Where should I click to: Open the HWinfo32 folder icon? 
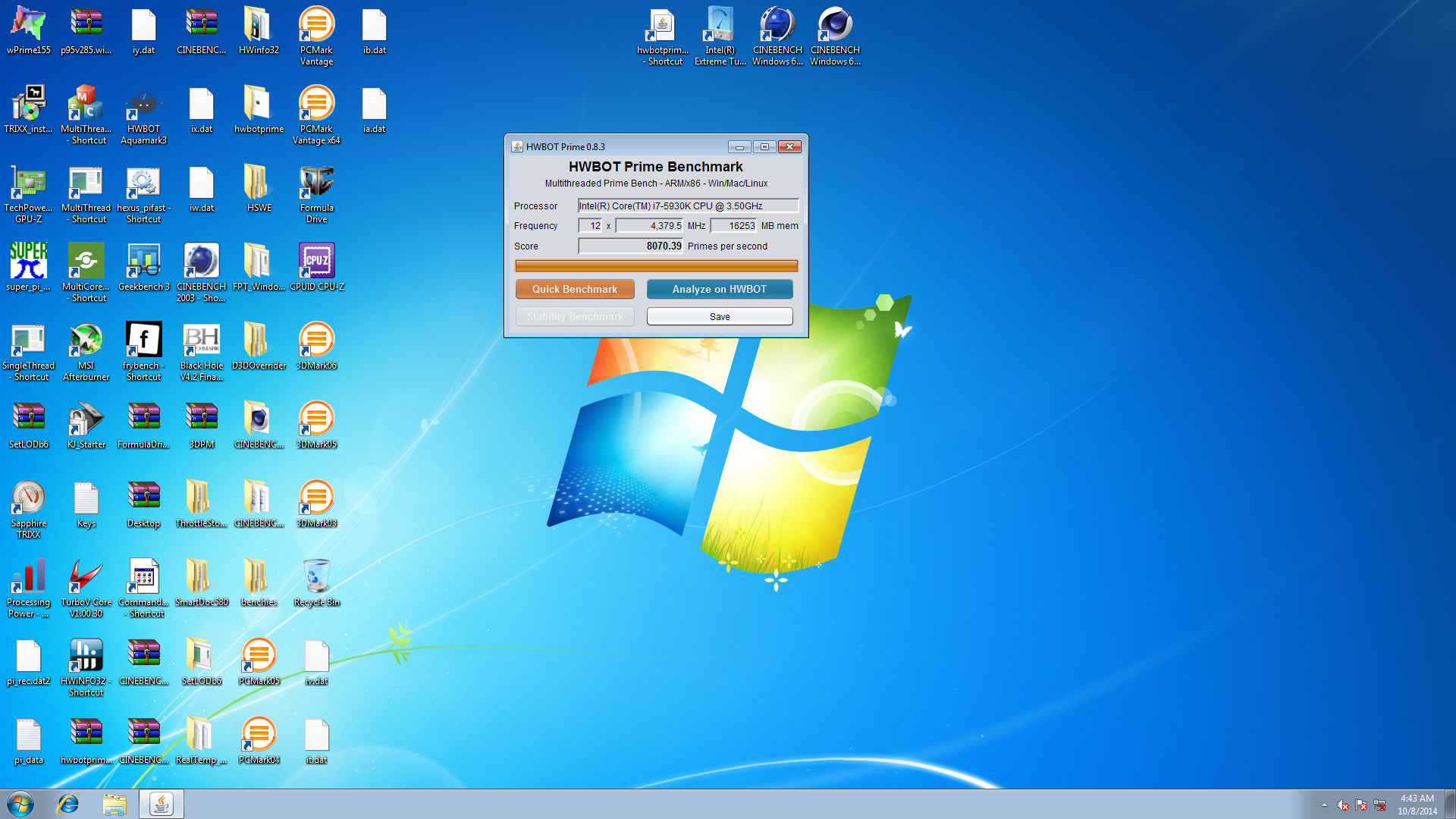point(259,30)
